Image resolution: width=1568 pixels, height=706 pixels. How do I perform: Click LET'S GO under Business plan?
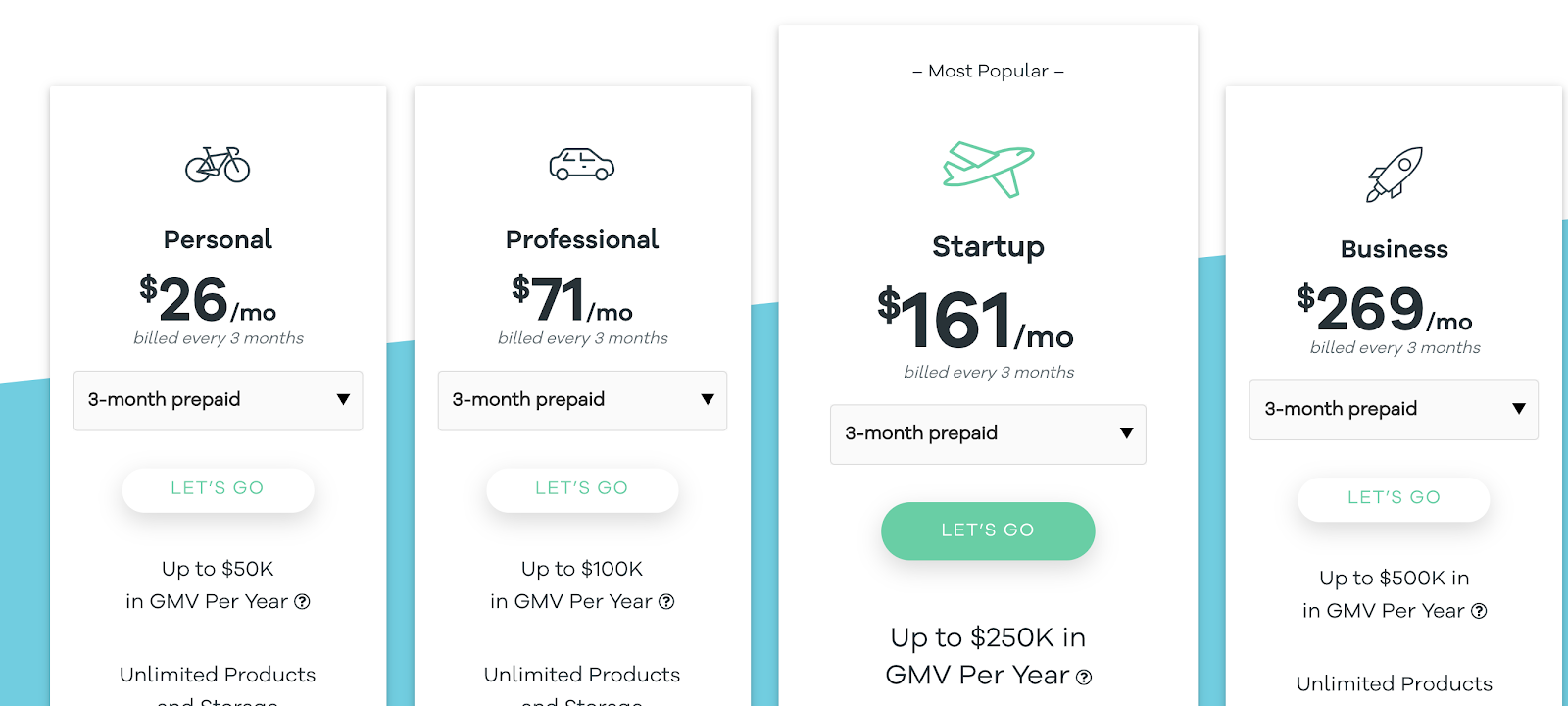click(x=1394, y=498)
